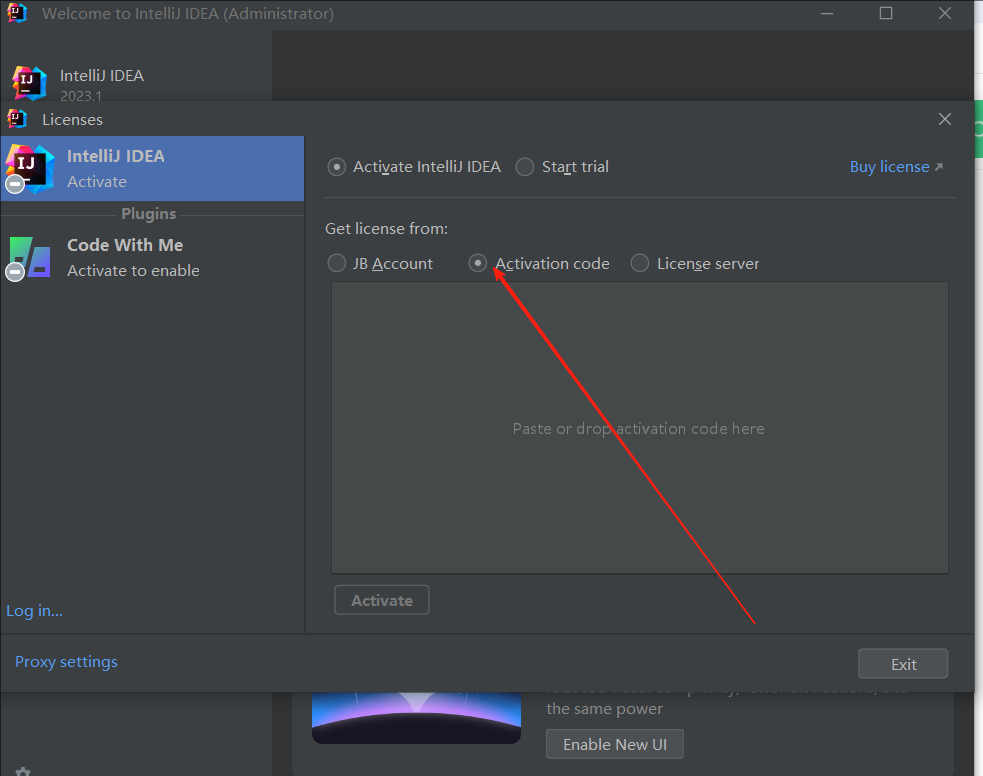The width and height of the screenshot is (983, 776).
Task: Click the IntelliJ IDEA product icon in license list
Action: click(x=29, y=168)
